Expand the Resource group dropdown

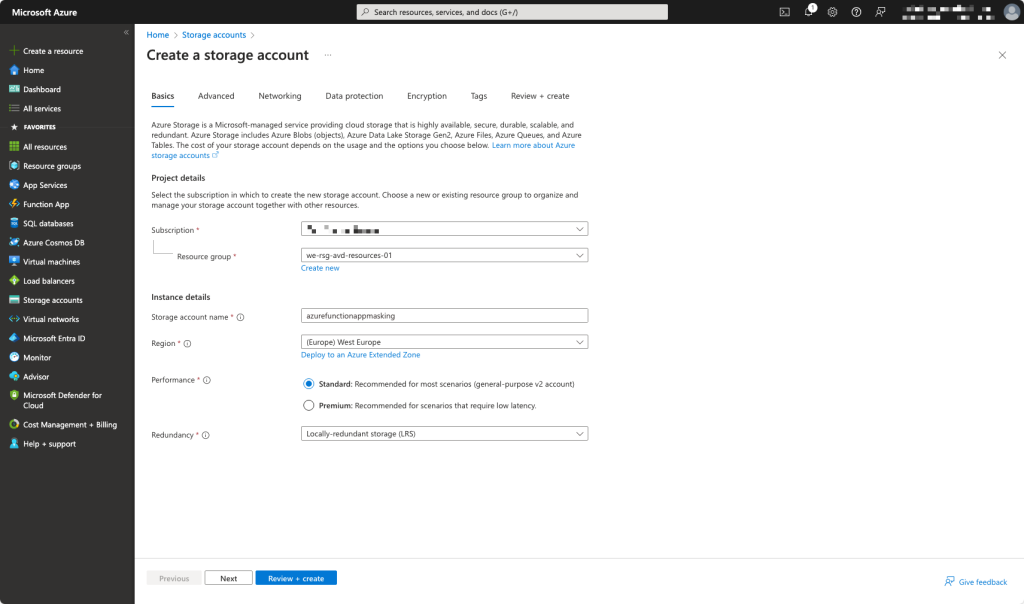444,255
